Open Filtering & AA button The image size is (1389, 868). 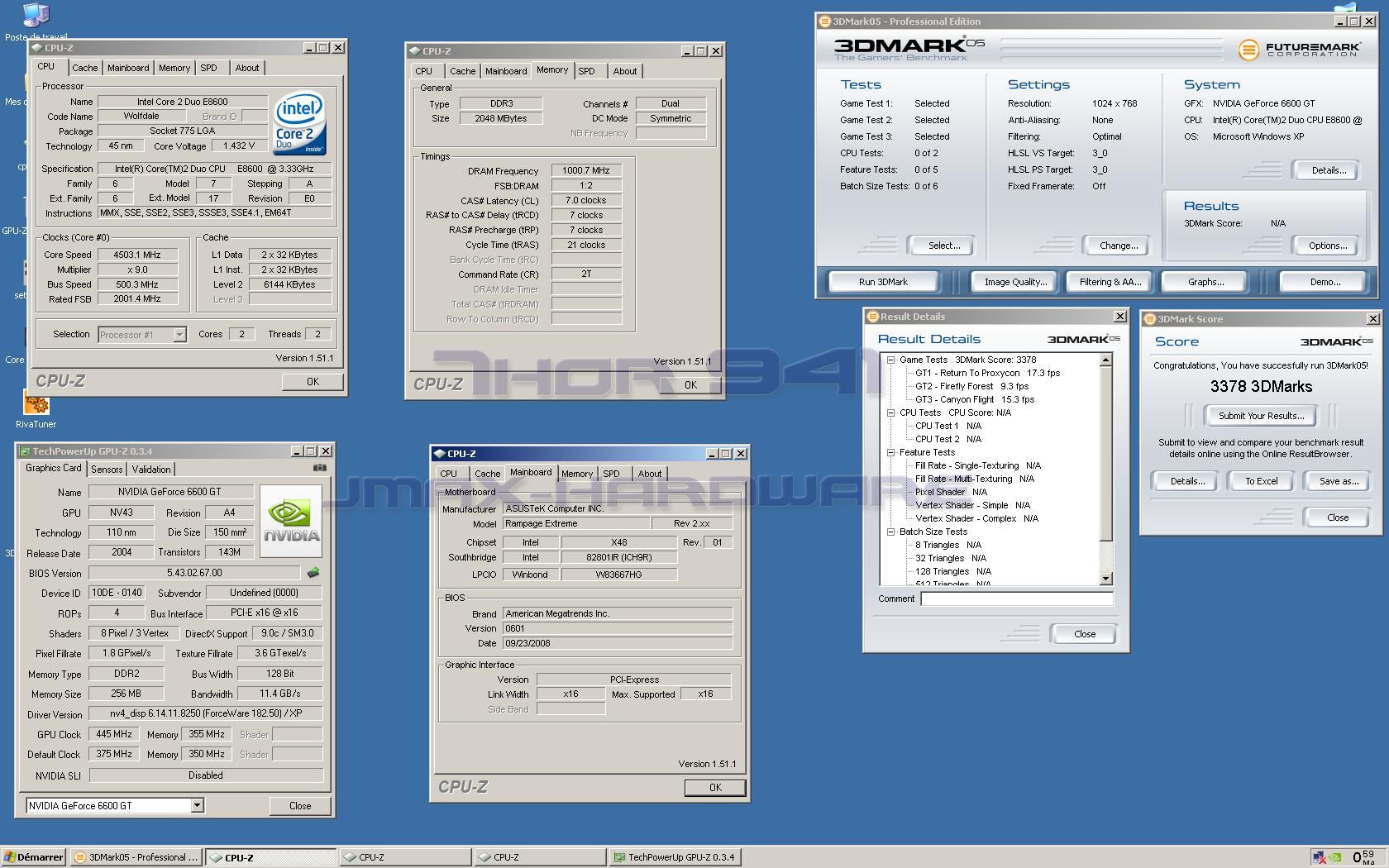(x=1110, y=282)
